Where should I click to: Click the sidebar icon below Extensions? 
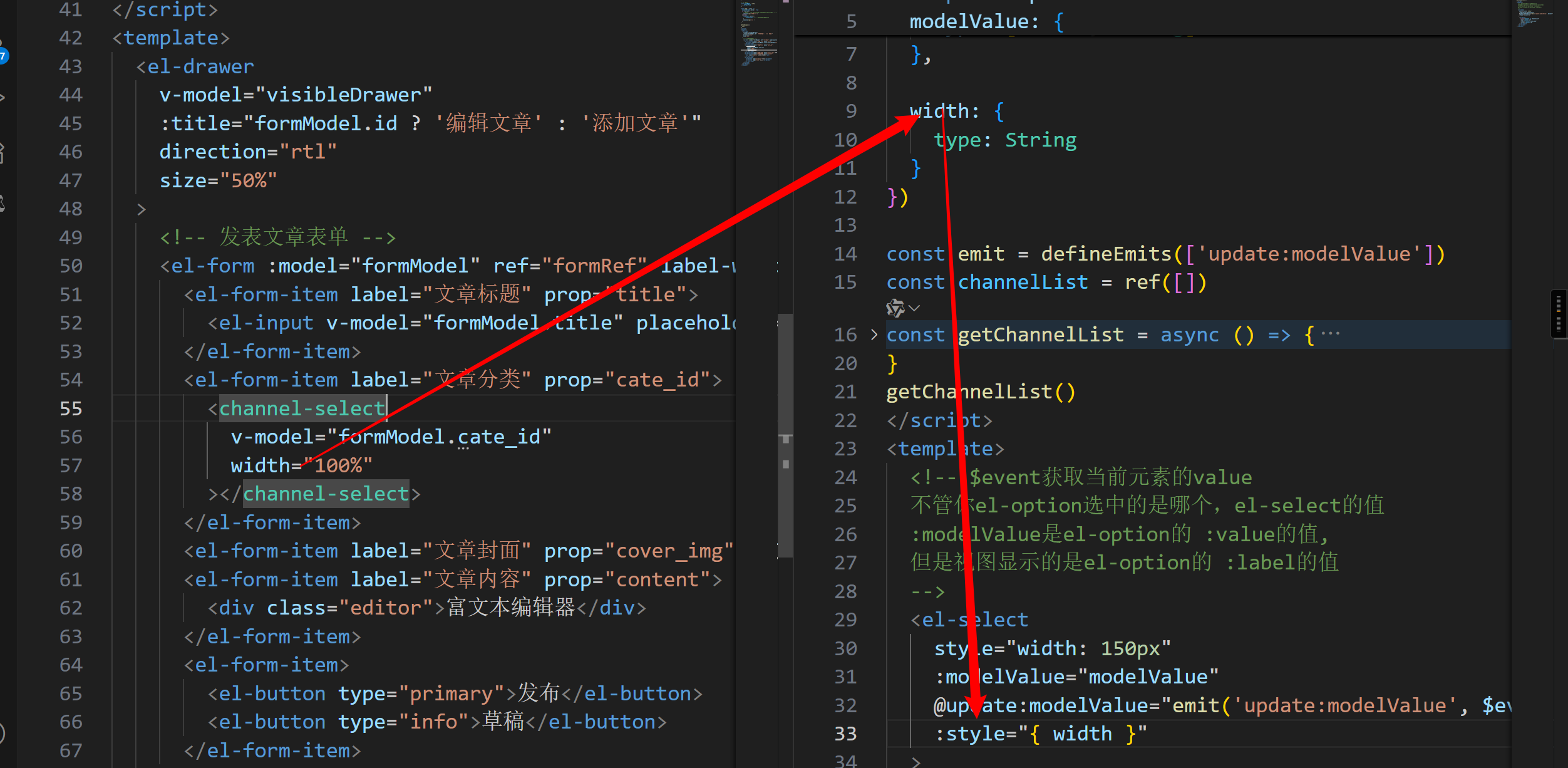point(3,204)
